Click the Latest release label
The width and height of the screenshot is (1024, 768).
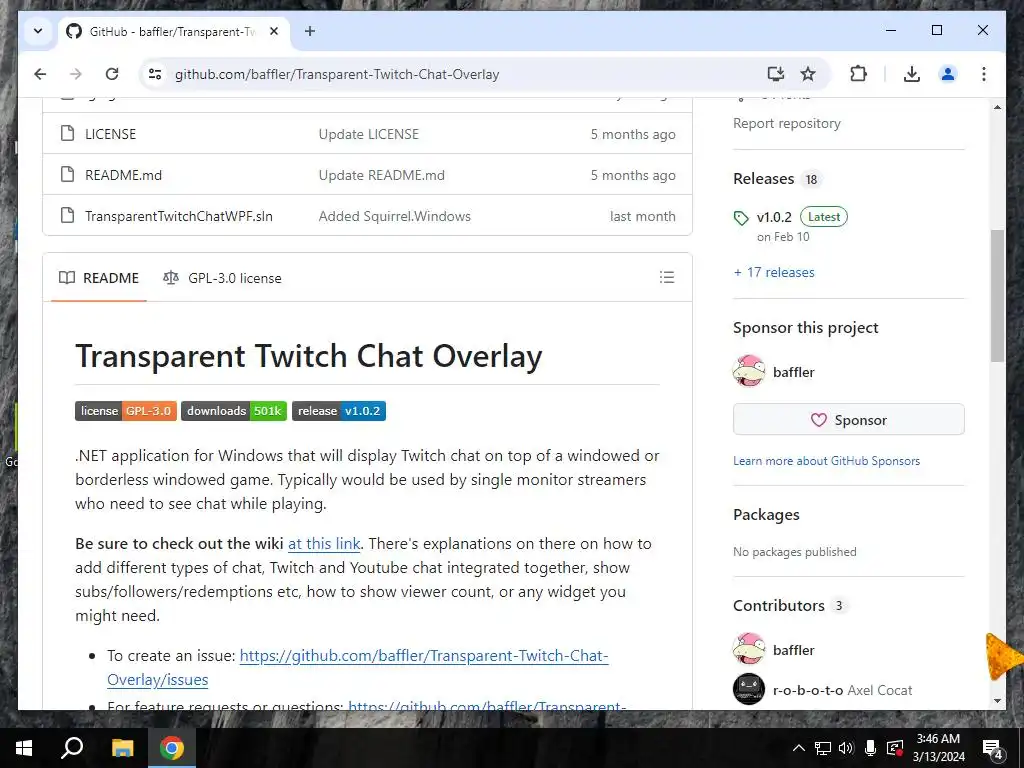click(824, 217)
